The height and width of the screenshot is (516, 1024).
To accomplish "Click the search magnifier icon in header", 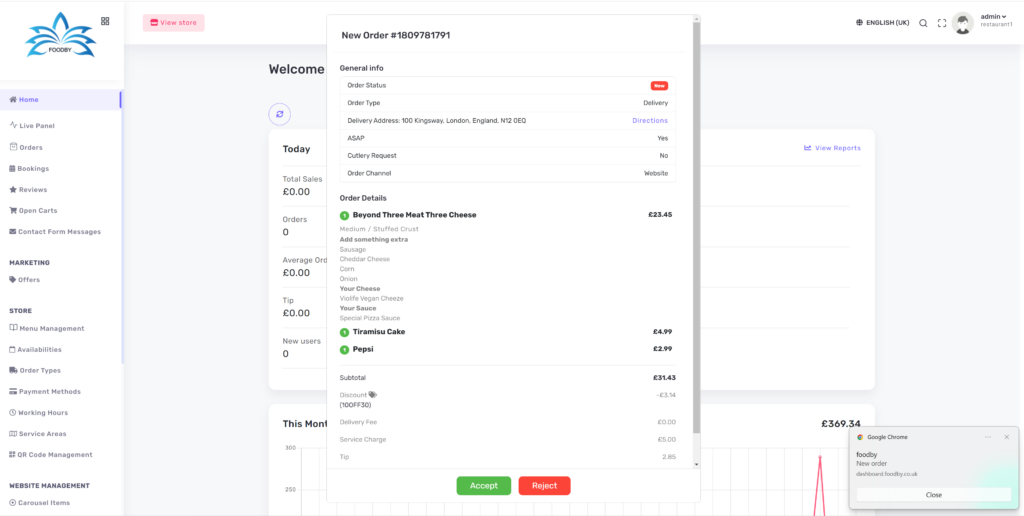I will pos(923,23).
